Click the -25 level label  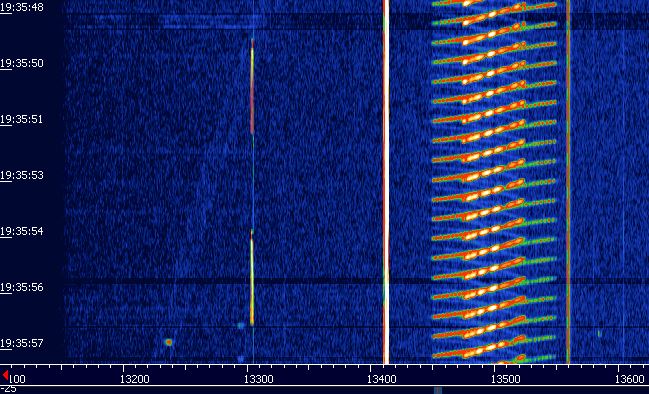tap(8, 389)
